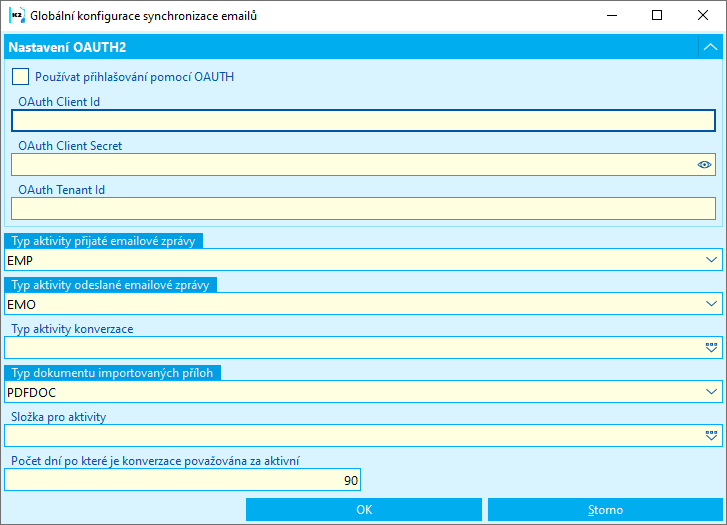
Task: Click the OAuth Client Secret label
Action: point(70,146)
